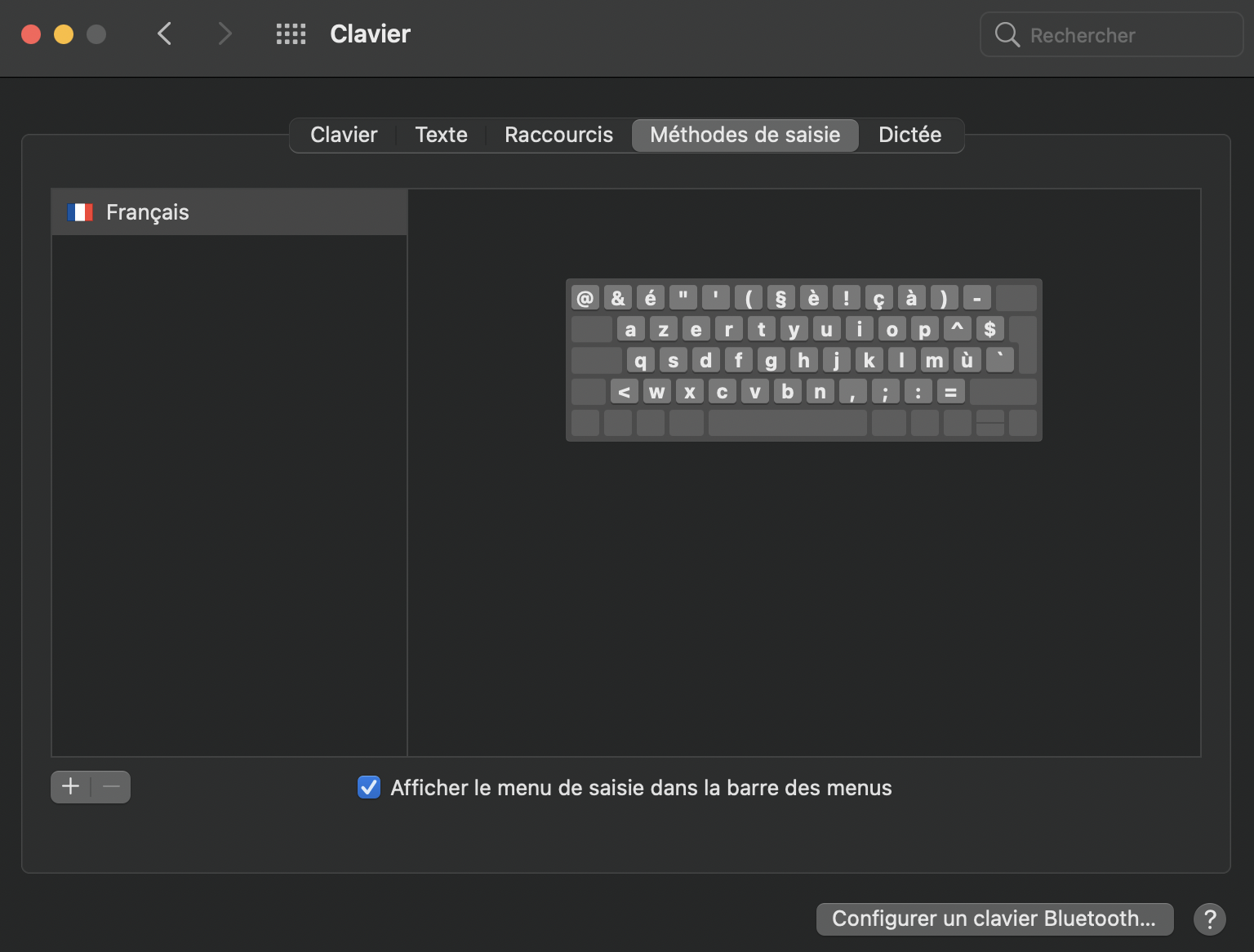This screenshot has width=1254, height=952.
Task: Add input source with plus button
Action: click(71, 787)
